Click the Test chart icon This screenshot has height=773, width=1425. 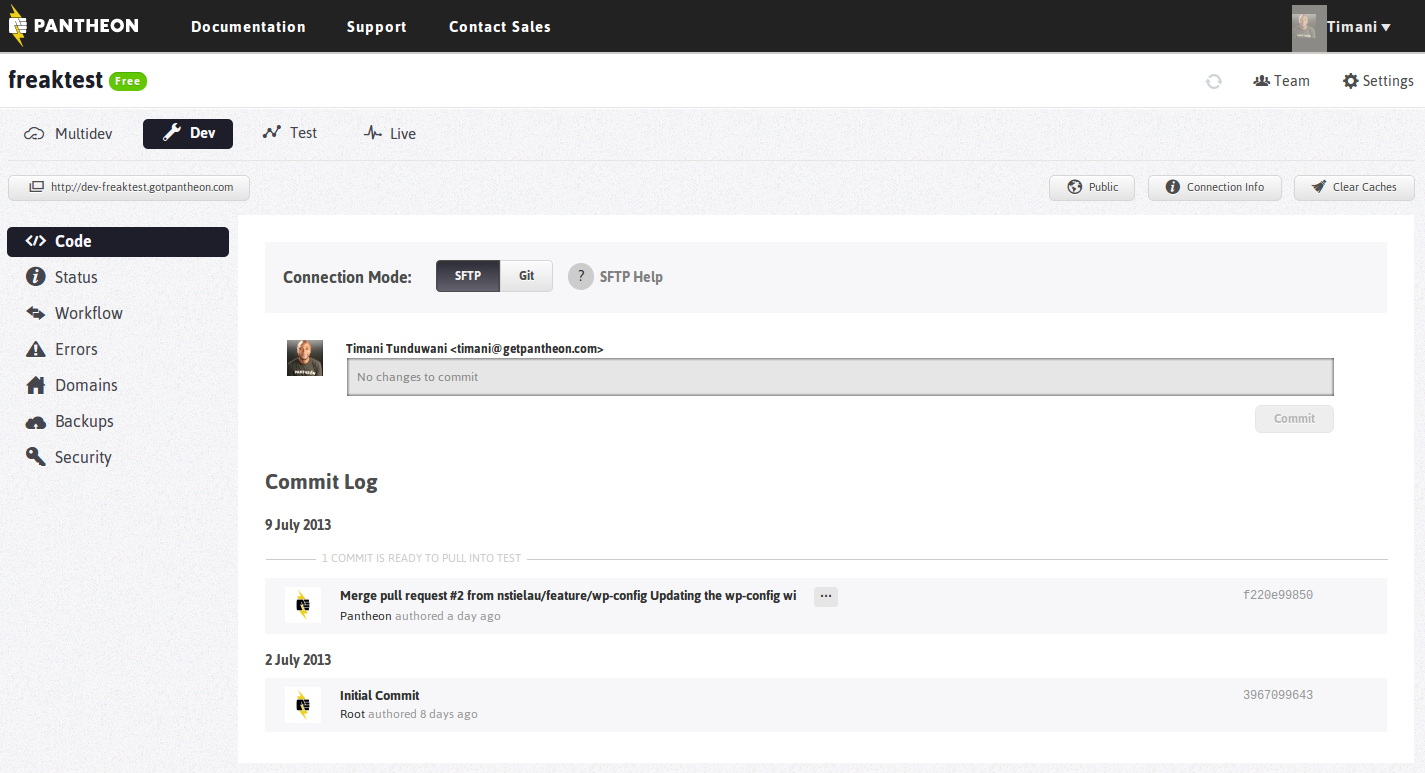[272, 132]
